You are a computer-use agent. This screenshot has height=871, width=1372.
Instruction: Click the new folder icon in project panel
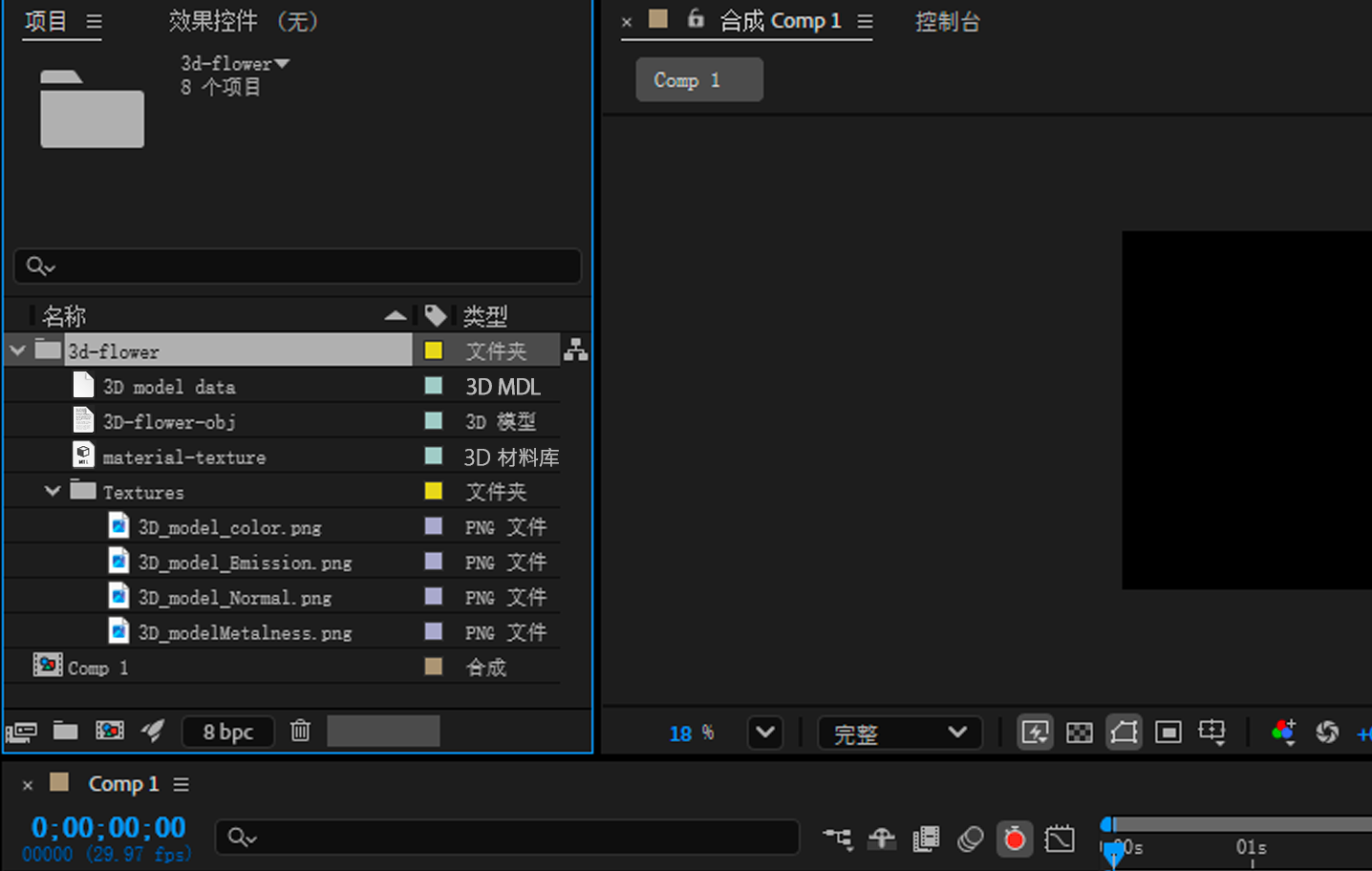[65, 732]
